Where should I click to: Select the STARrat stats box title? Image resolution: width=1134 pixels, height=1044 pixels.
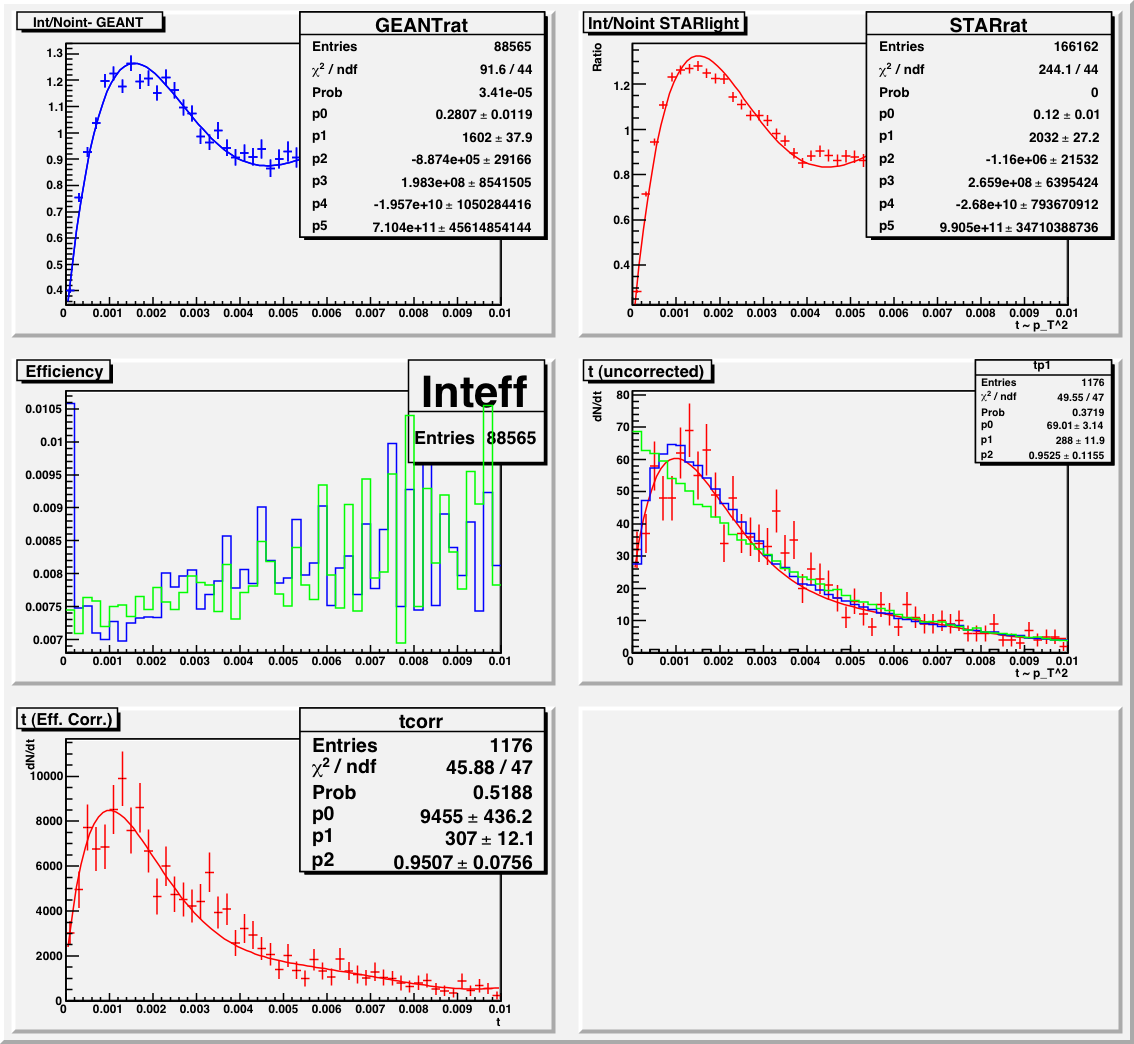coord(988,25)
